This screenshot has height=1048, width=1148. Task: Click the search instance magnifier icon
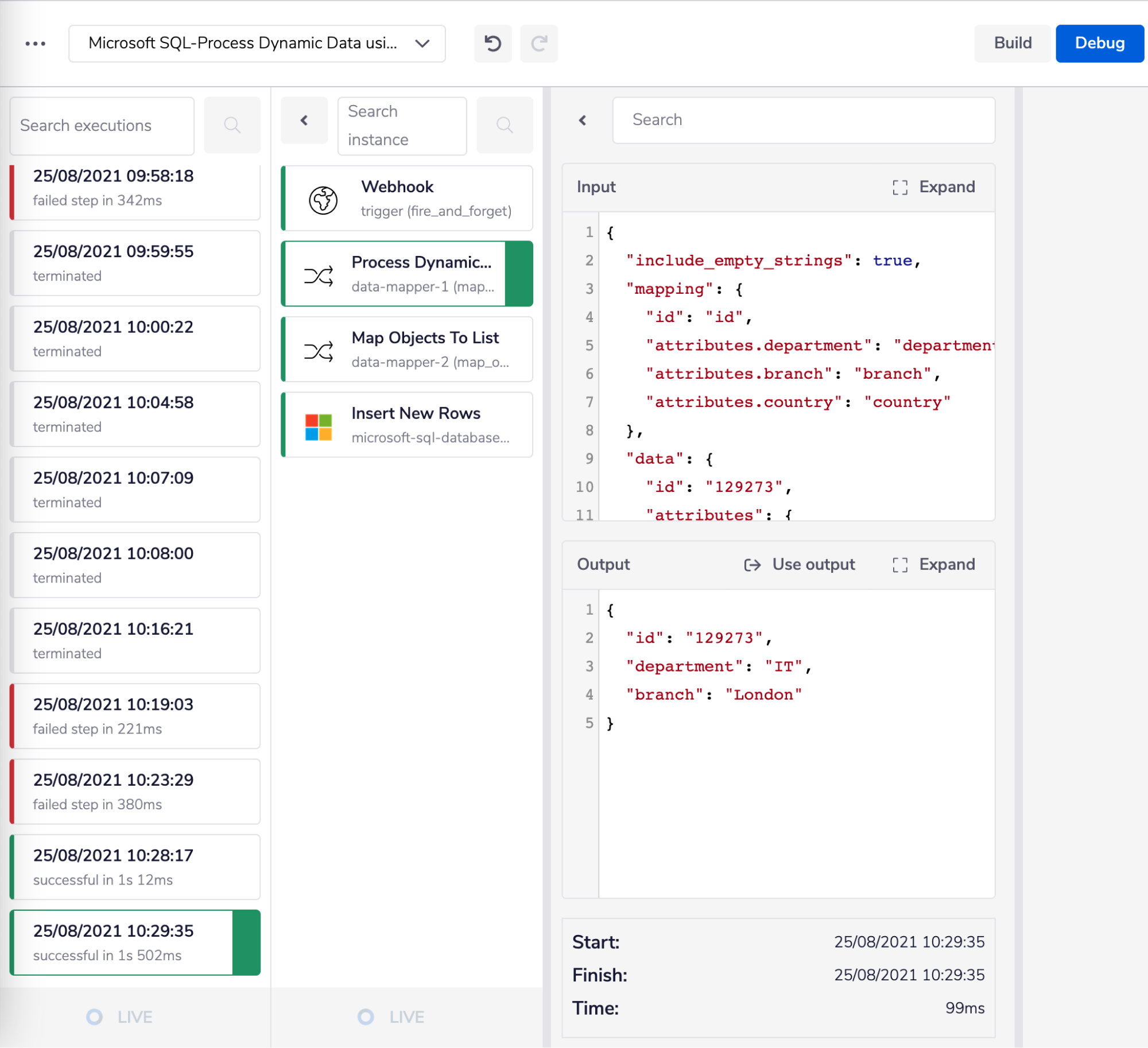click(x=504, y=125)
